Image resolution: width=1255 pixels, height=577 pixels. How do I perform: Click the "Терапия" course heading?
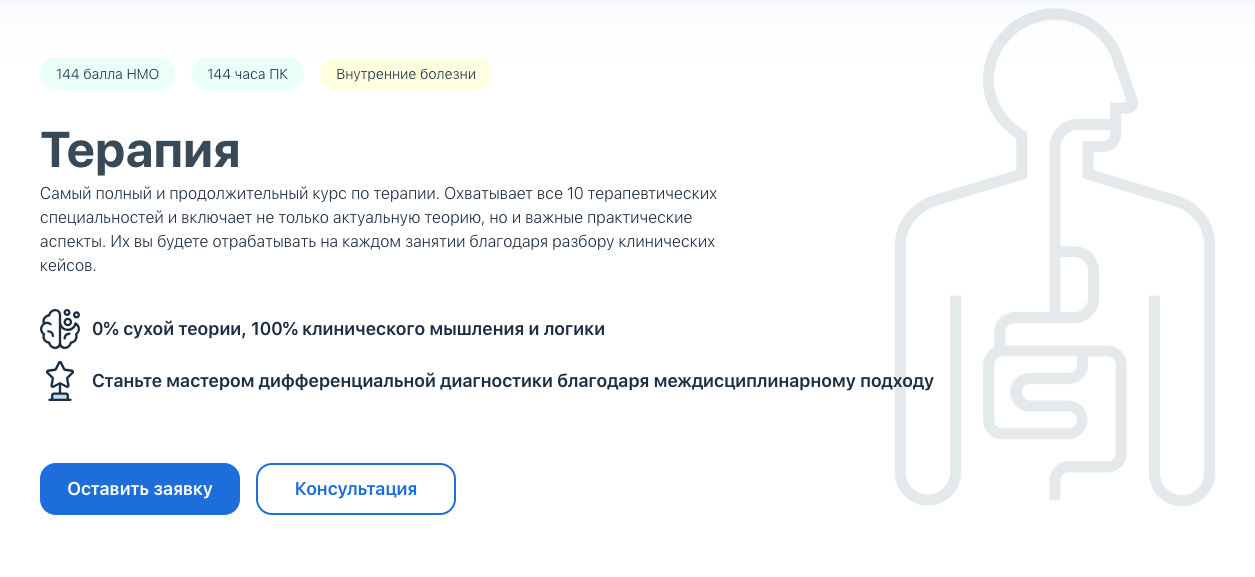(x=140, y=150)
